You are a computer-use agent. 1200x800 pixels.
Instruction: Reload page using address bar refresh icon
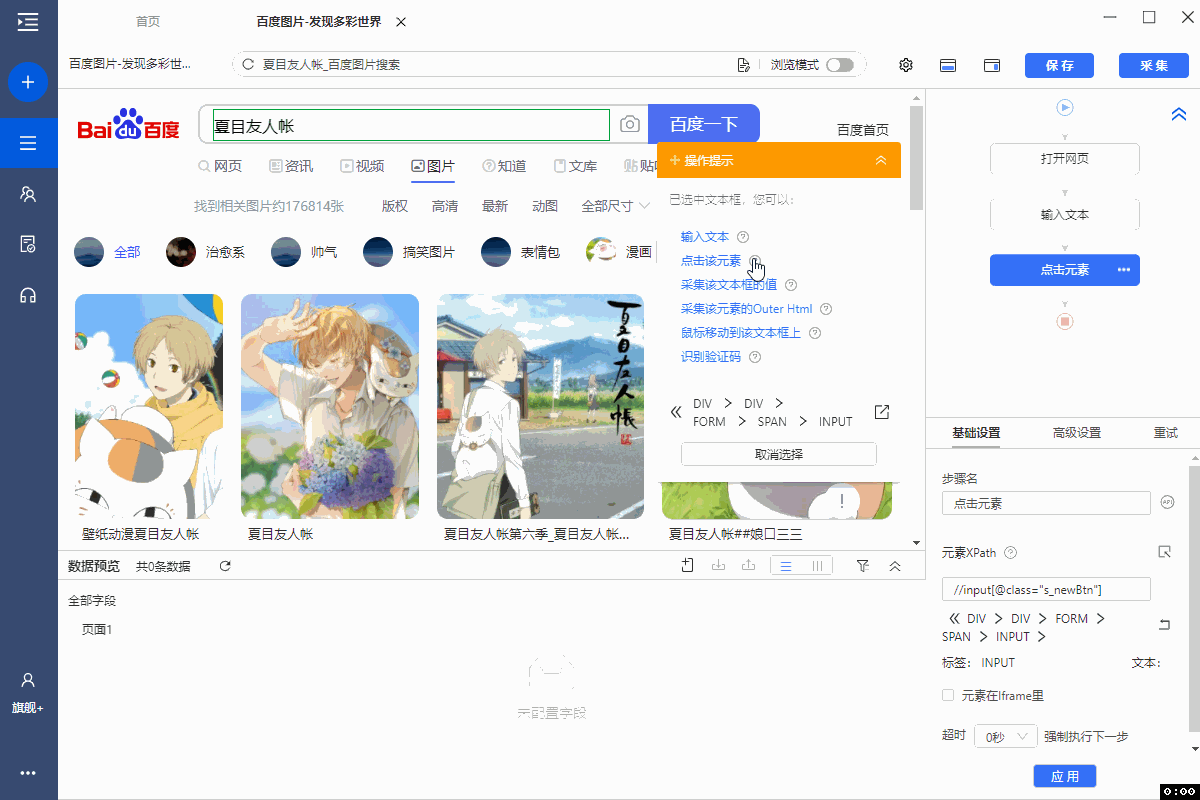[x=248, y=65]
